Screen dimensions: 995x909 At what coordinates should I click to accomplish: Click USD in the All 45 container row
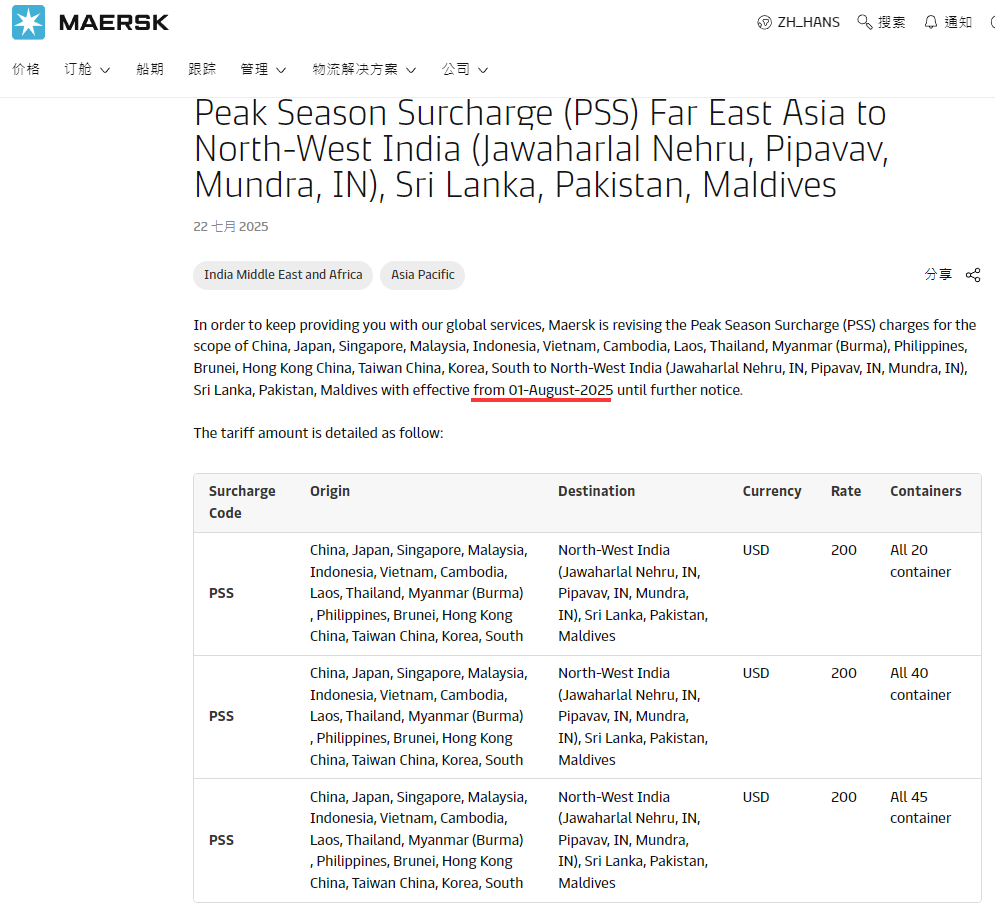pos(756,797)
